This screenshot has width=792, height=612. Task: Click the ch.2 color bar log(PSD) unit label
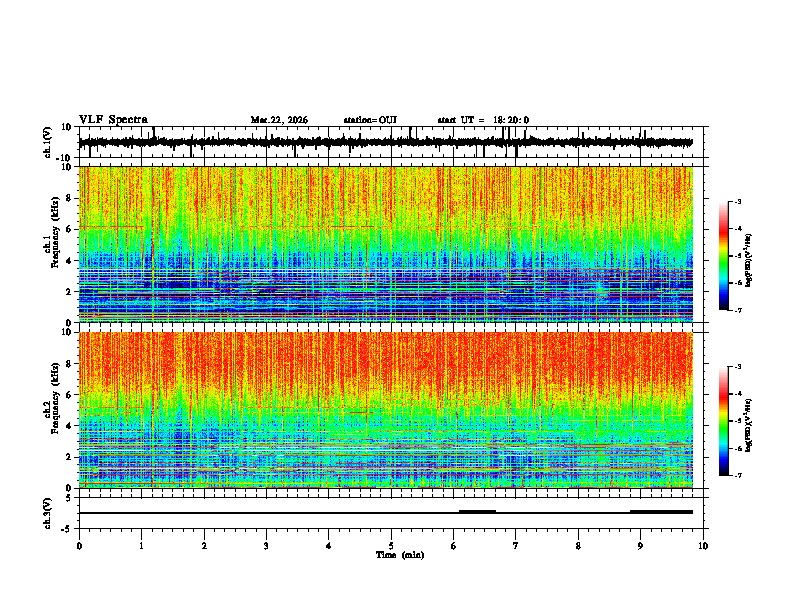click(749, 425)
